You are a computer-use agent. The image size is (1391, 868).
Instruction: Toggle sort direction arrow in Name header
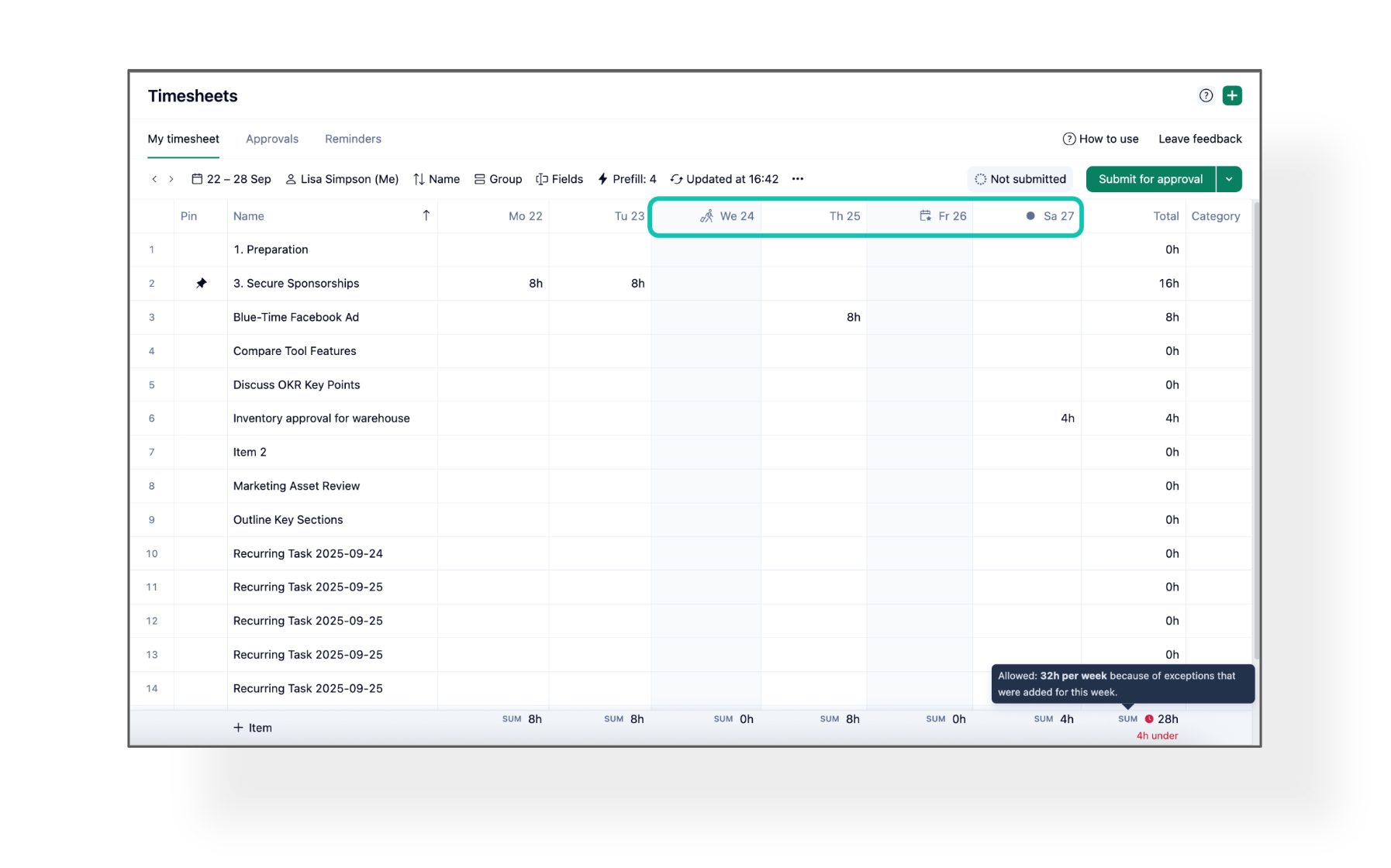click(x=426, y=215)
